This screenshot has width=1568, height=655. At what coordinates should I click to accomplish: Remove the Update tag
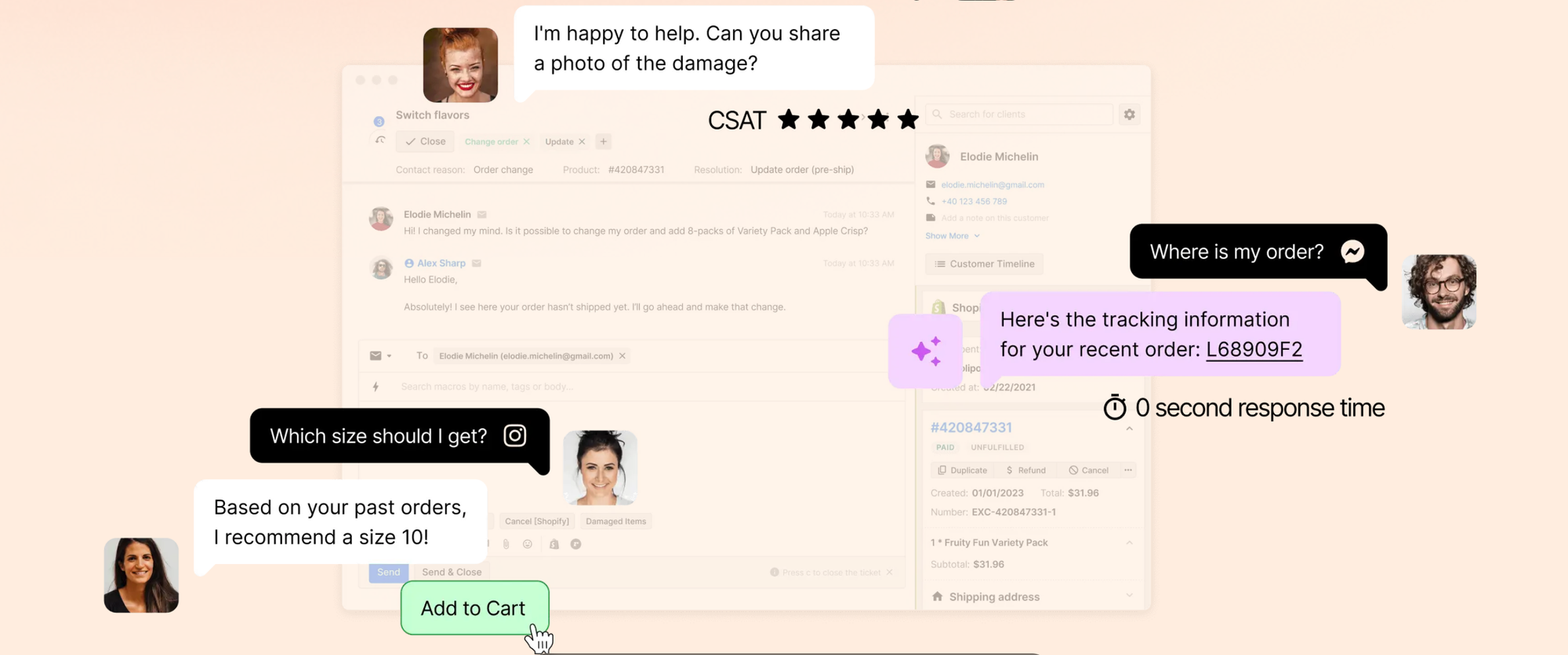pos(582,142)
